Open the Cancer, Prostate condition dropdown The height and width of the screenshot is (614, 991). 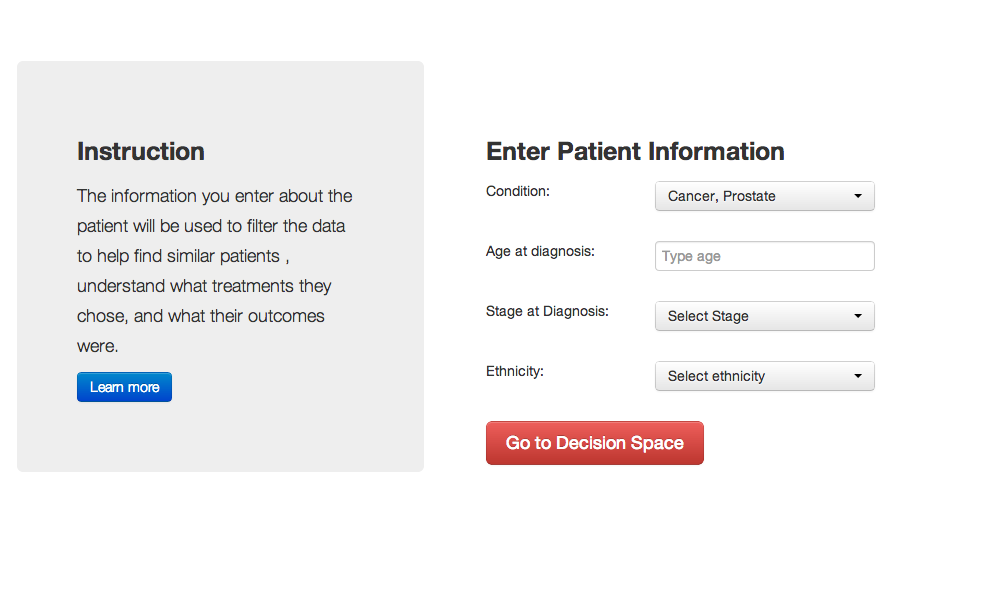coord(765,196)
